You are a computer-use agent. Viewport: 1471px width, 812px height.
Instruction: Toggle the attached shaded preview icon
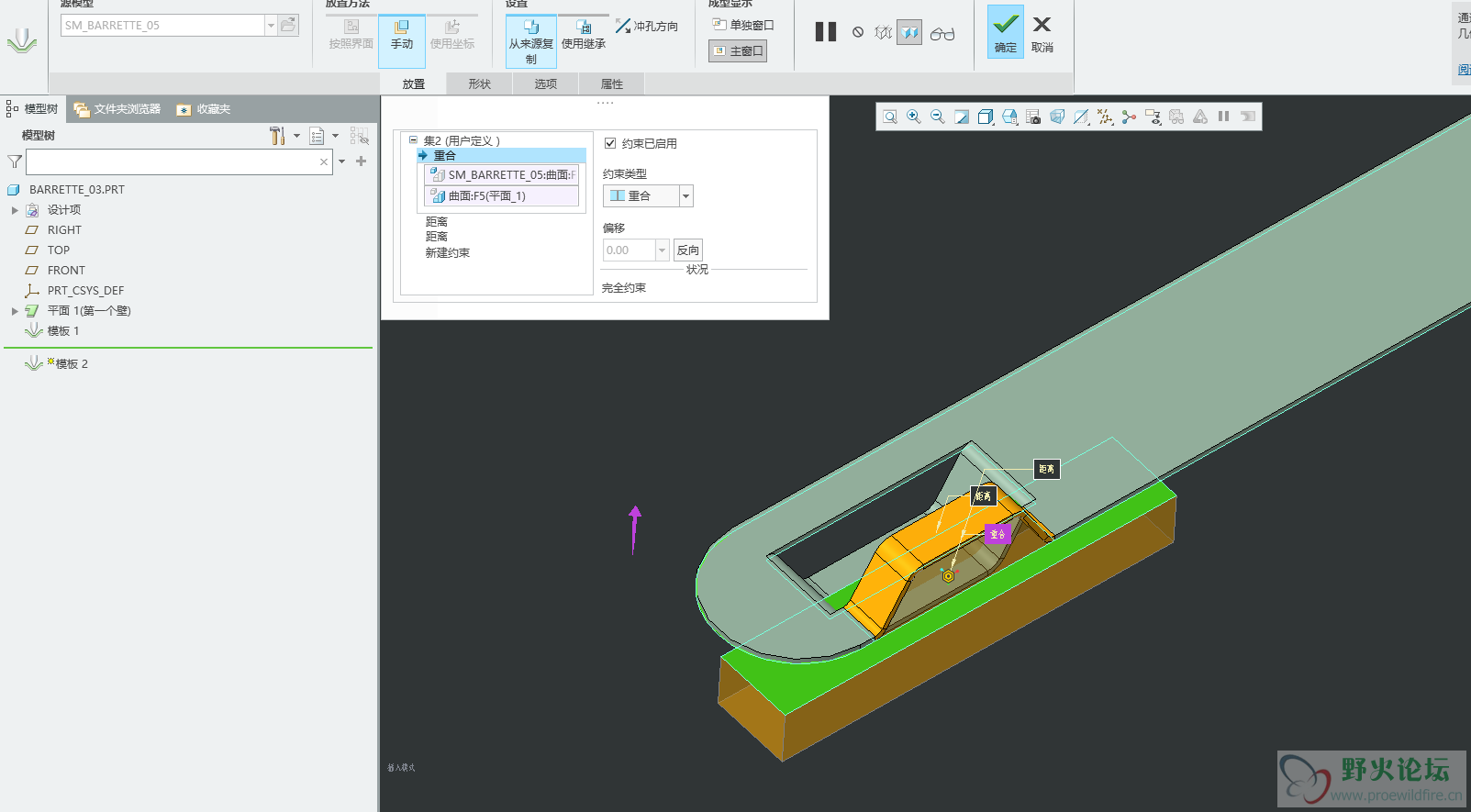(909, 33)
